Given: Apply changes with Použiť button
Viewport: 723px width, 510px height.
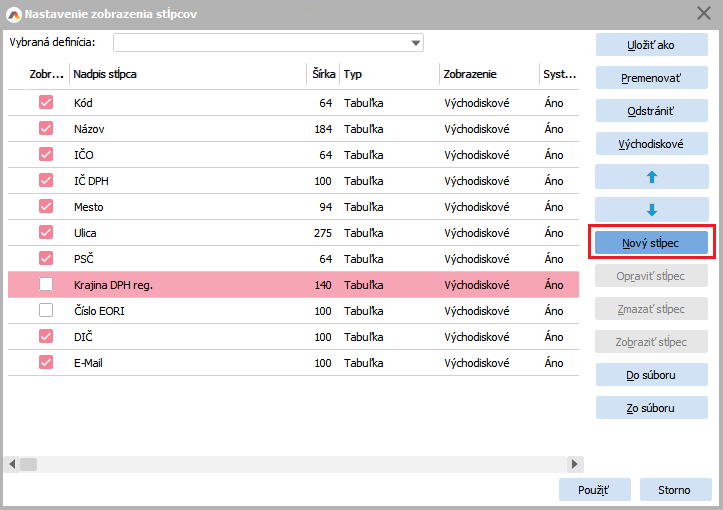Looking at the screenshot, I should (x=595, y=490).
